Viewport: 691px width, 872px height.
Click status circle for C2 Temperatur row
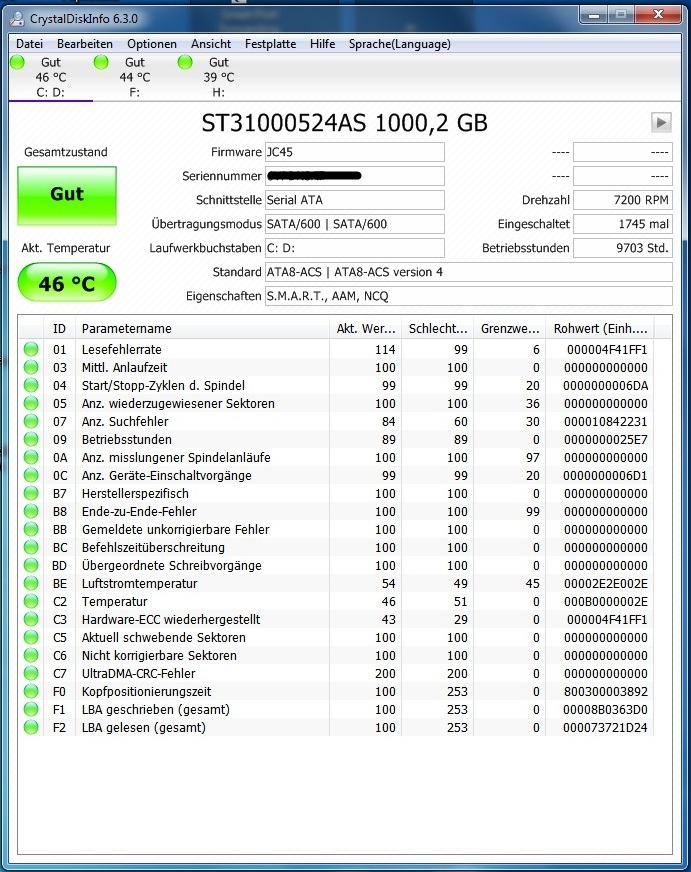click(x=31, y=601)
